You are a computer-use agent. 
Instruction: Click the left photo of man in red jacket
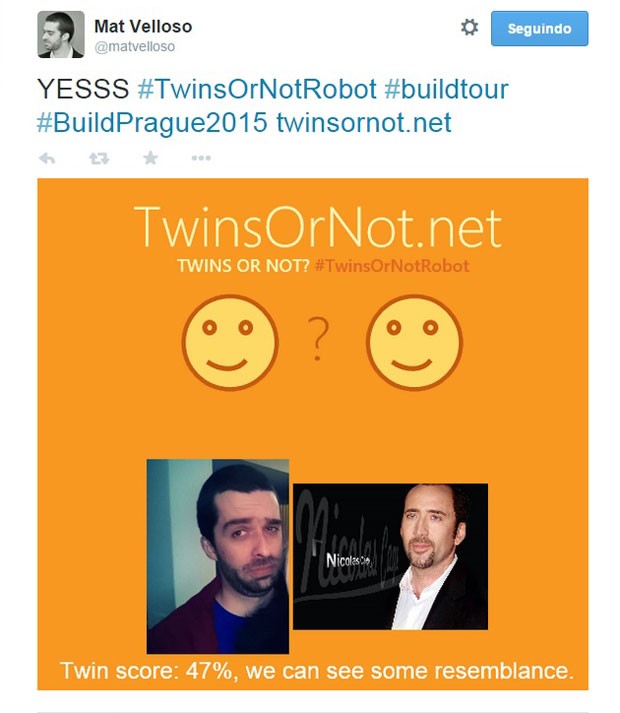[x=218, y=557]
